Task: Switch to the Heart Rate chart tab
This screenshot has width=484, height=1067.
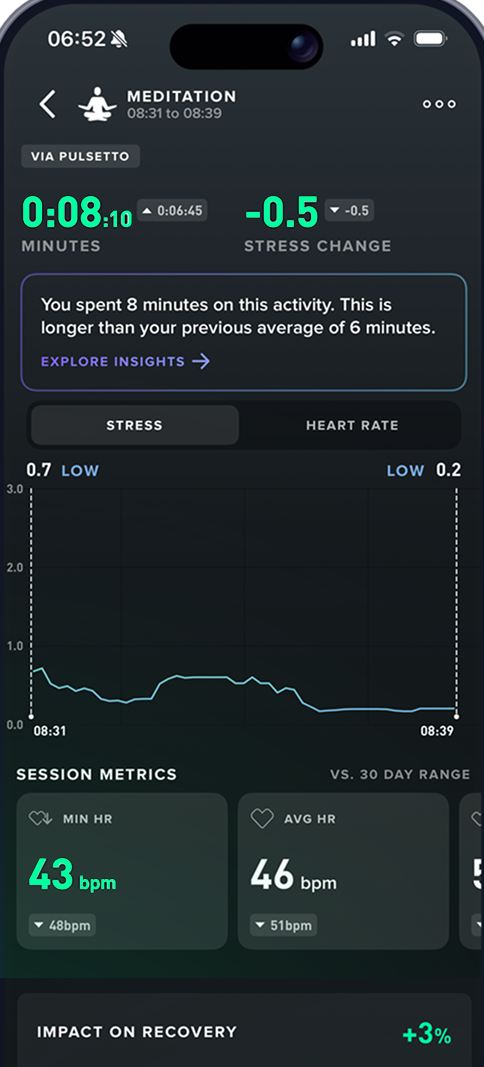Action: [x=352, y=425]
